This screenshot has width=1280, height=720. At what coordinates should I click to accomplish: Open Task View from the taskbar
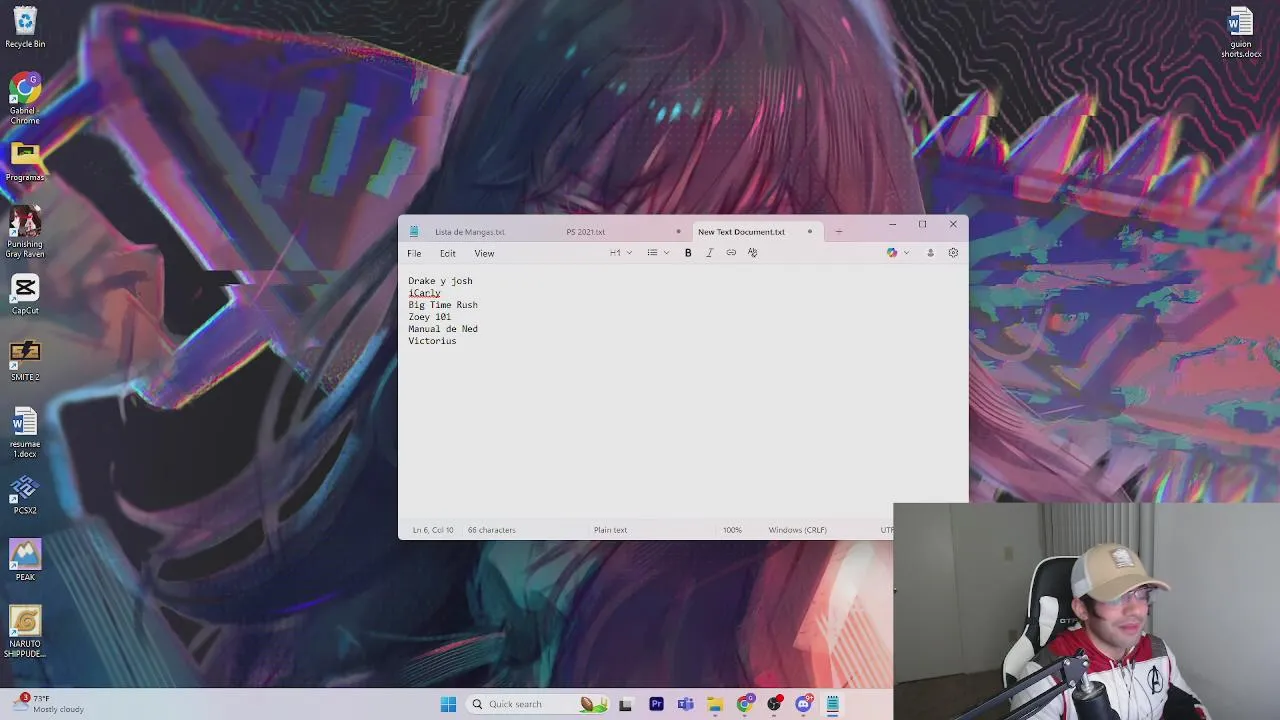point(625,704)
